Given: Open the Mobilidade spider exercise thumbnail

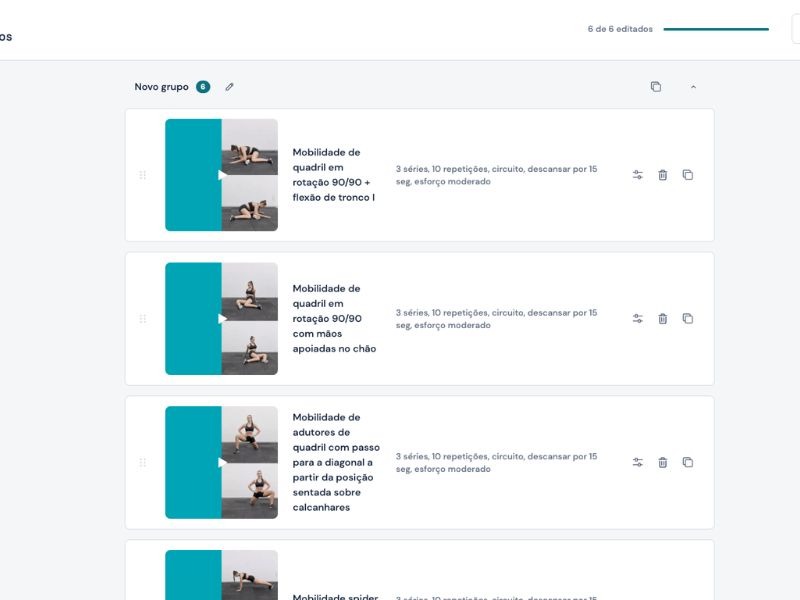Looking at the screenshot, I should tap(222, 576).
